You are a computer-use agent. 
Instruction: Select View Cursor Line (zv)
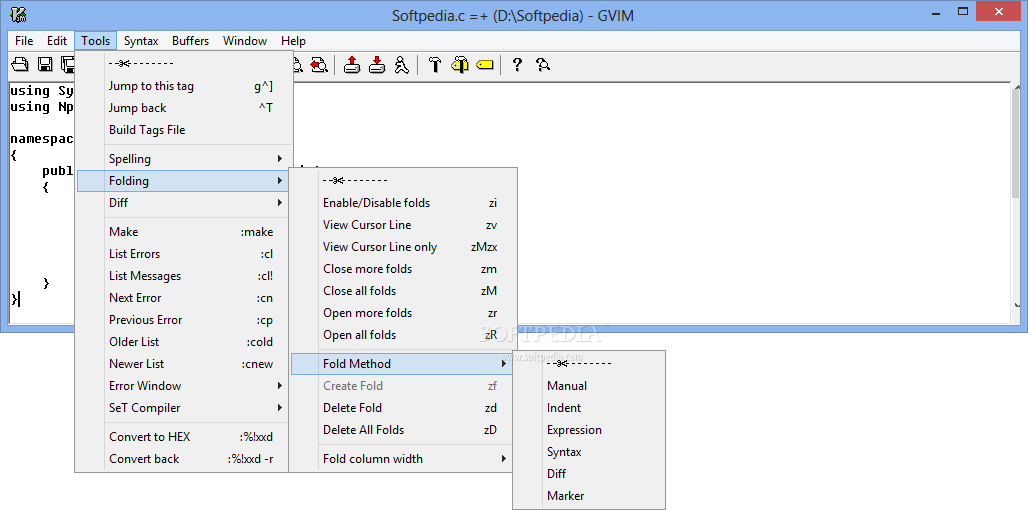click(x=404, y=225)
